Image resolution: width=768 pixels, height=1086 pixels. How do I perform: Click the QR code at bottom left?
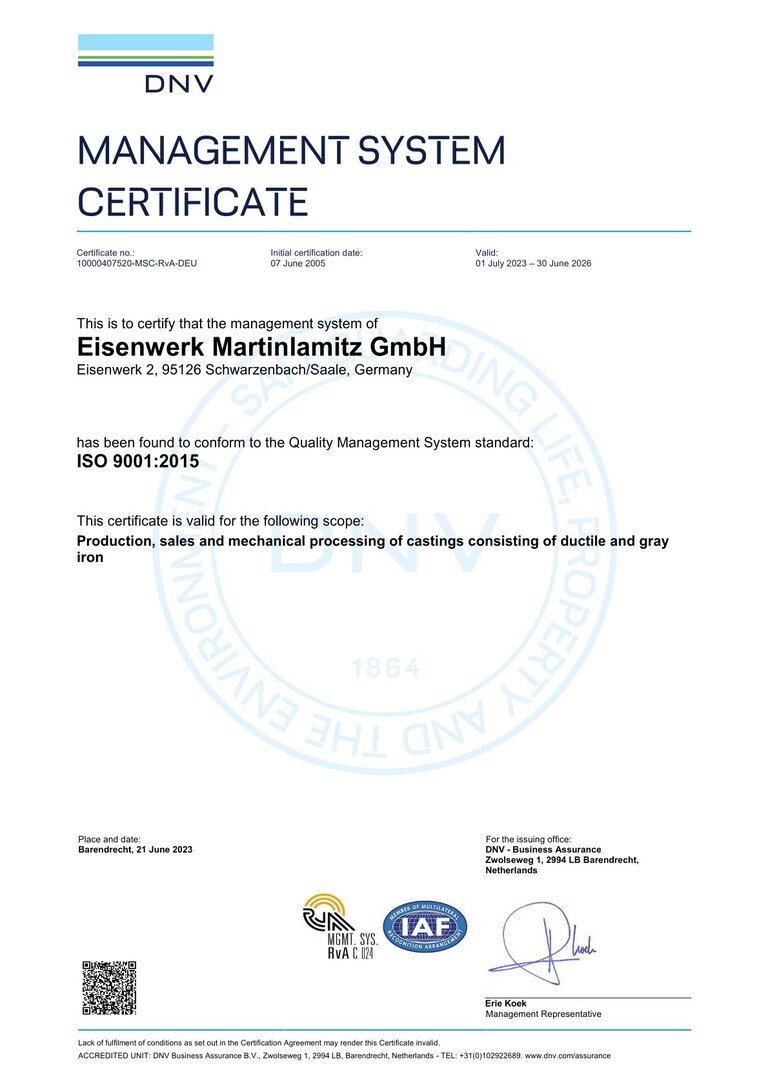click(108, 987)
